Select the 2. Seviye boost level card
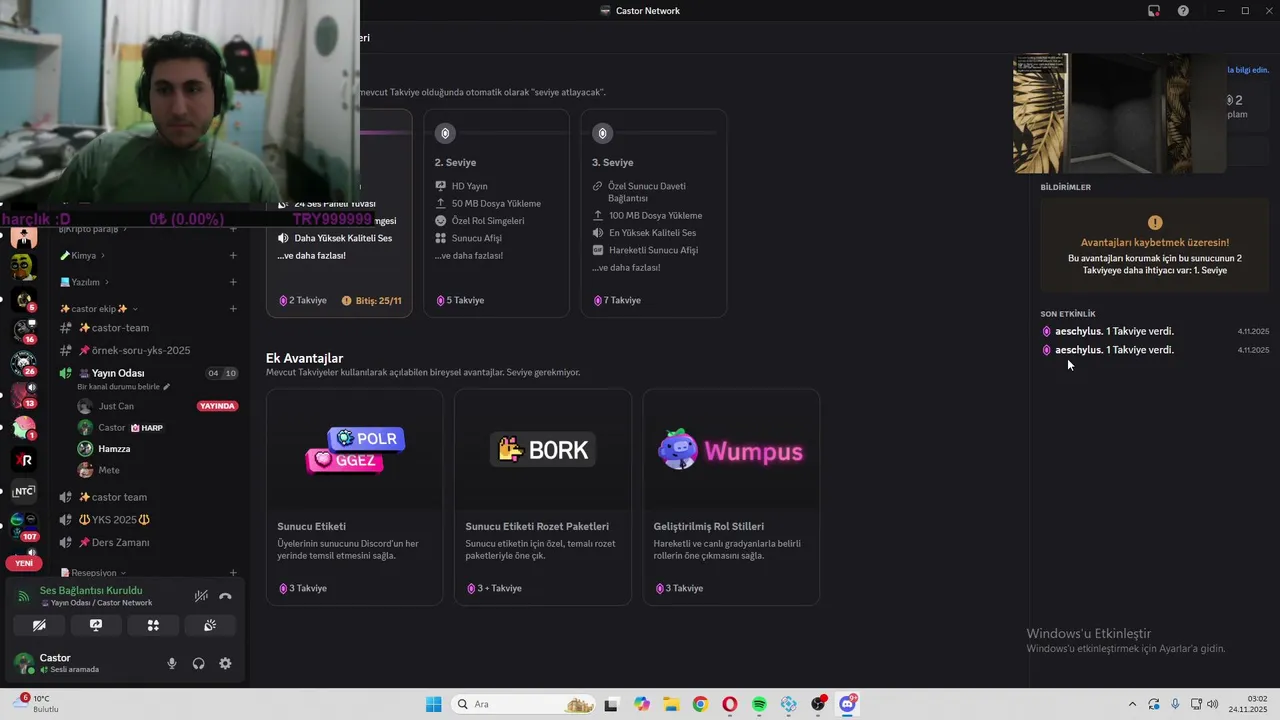Image resolution: width=1280 pixels, height=720 pixels. click(496, 213)
